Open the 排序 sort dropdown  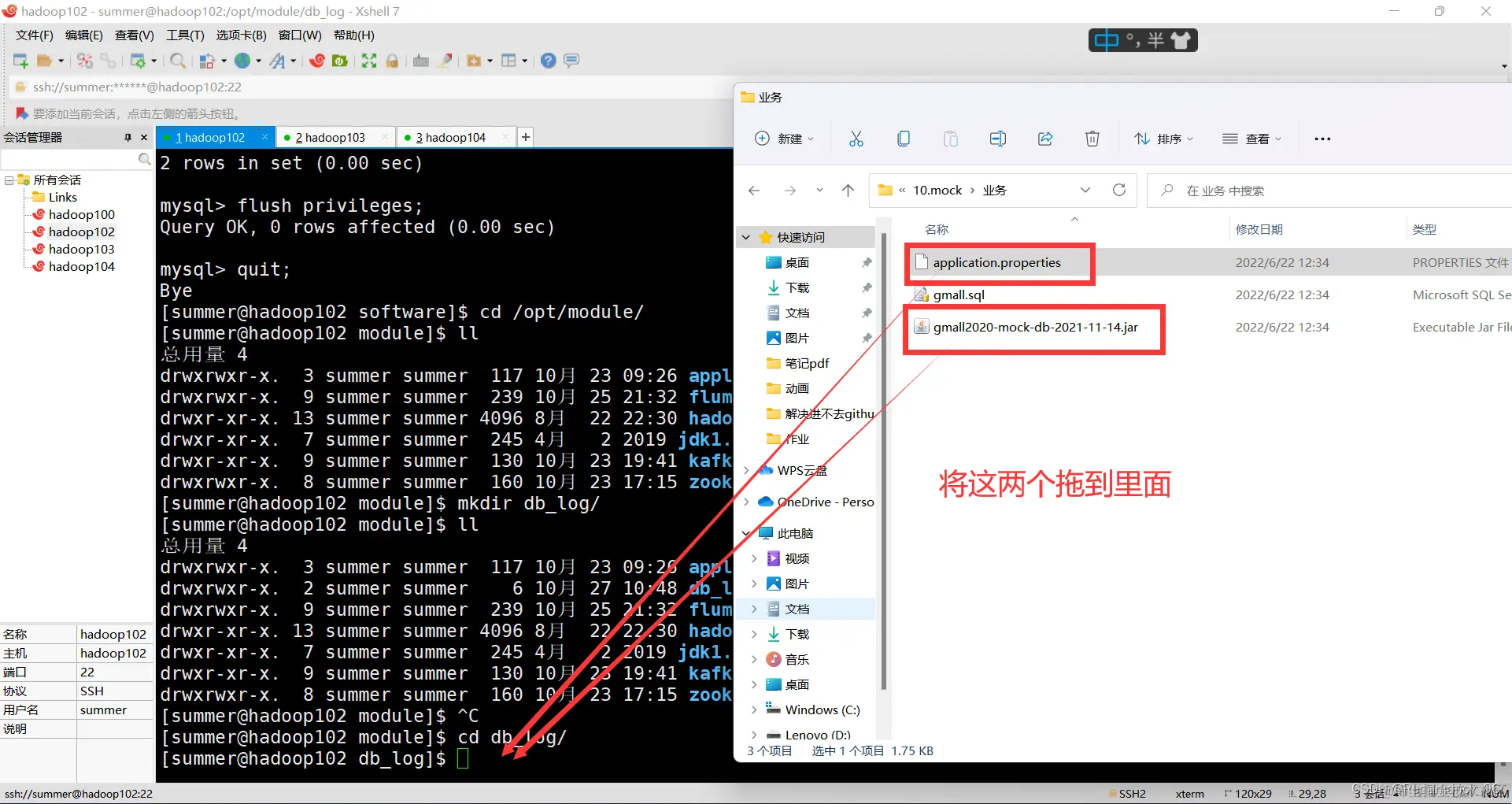pos(1163,139)
